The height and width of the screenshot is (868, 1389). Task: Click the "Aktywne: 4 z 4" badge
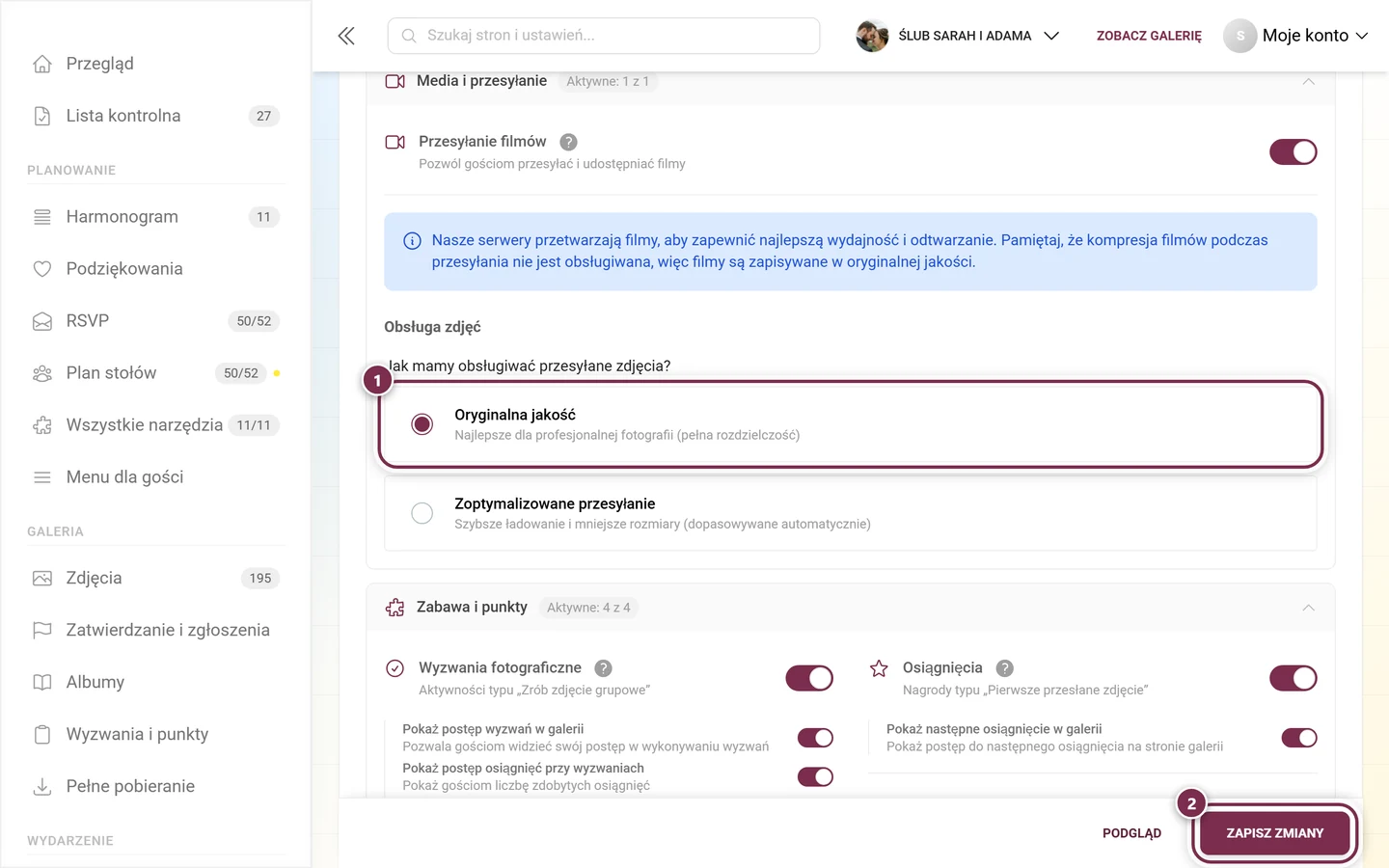coord(588,608)
